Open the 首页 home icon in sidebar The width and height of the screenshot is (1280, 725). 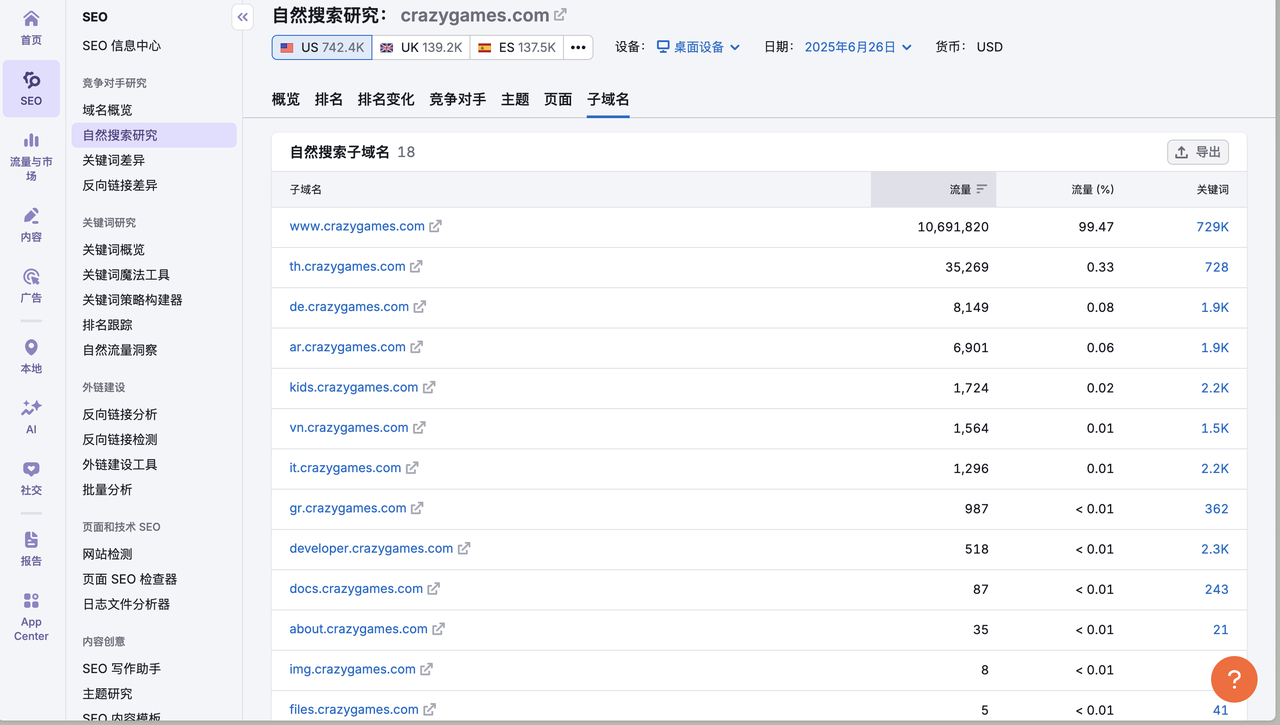coord(31,19)
